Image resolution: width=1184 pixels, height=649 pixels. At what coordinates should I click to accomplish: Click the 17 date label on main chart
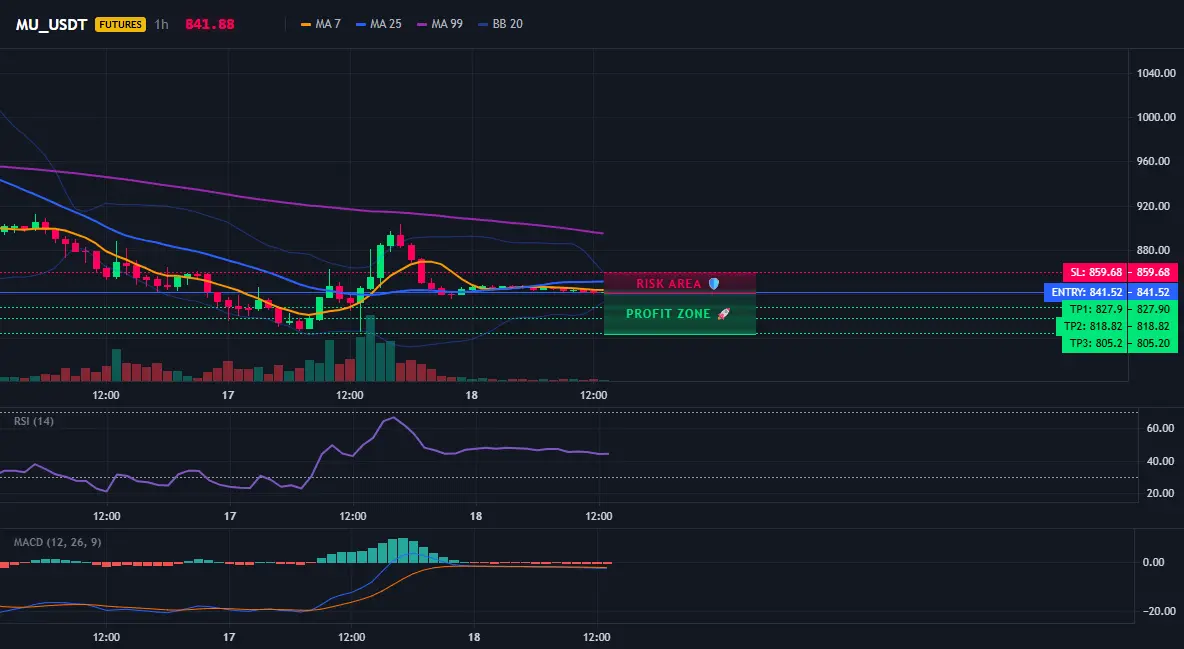click(228, 395)
